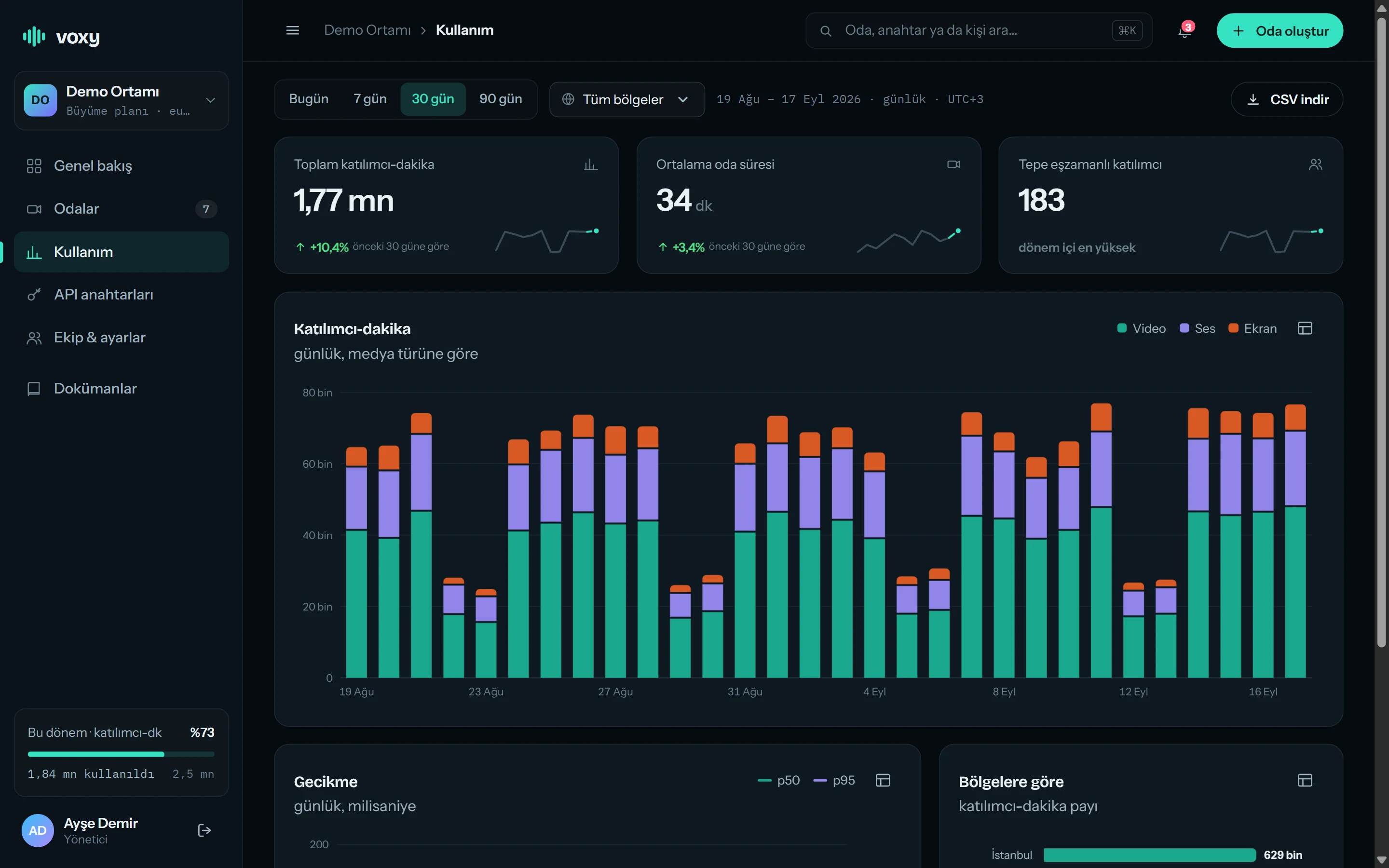
Task: Open Odalar in the sidebar
Action: [x=122, y=209]
